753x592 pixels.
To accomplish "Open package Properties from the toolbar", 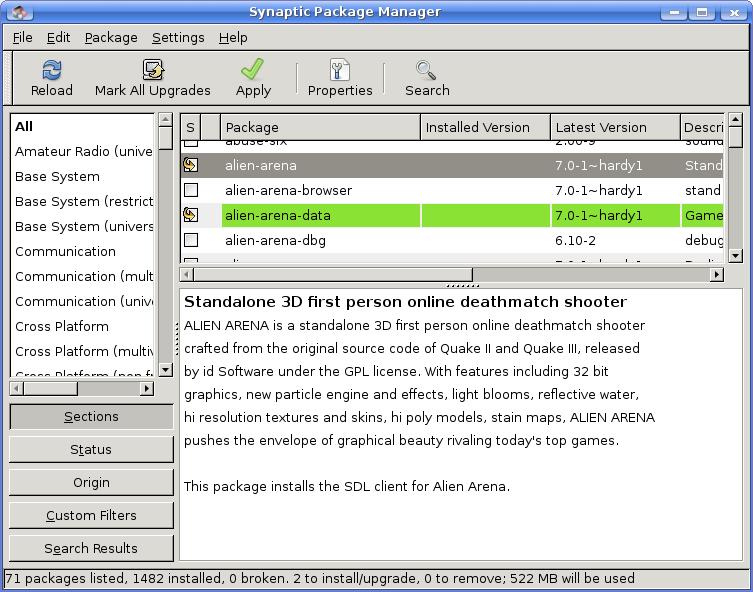I will (x=340, y=71).
